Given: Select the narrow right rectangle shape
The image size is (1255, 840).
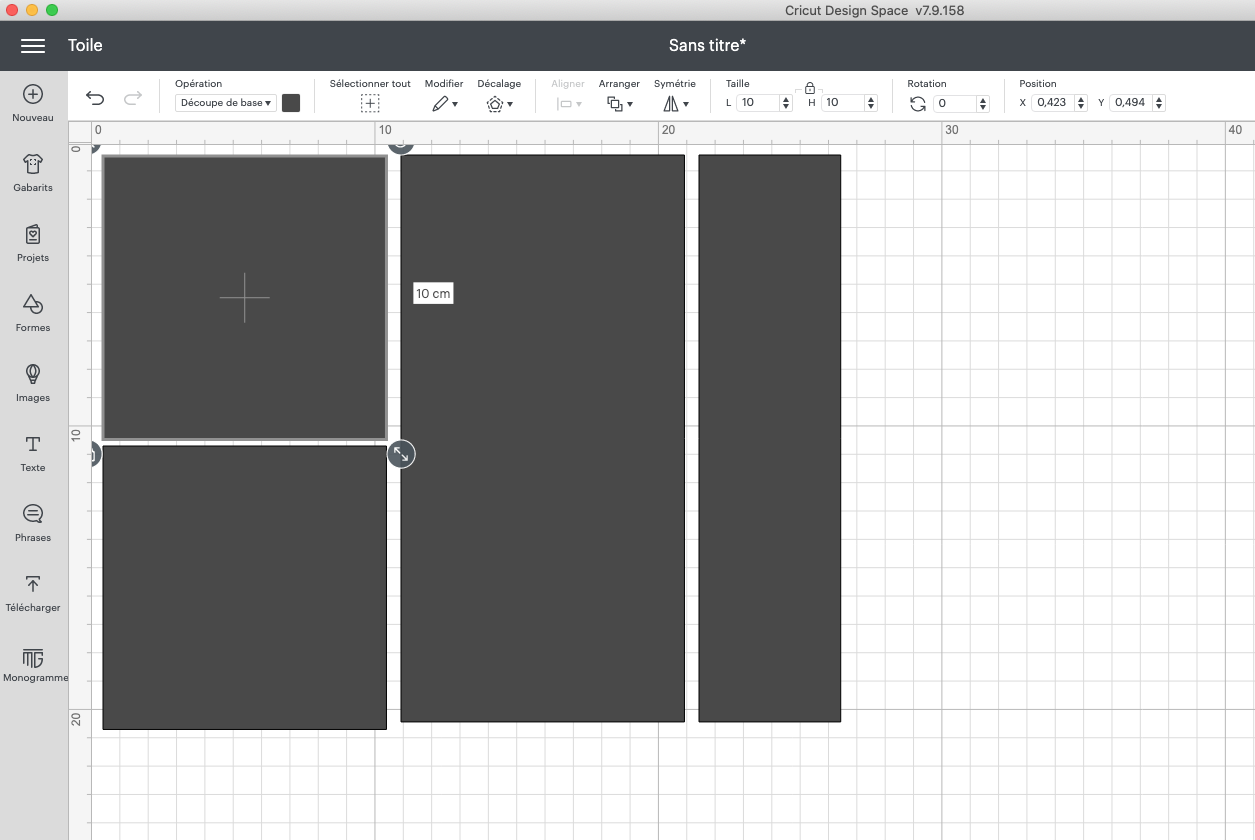Looking at the screenshot, I should 769,438.
